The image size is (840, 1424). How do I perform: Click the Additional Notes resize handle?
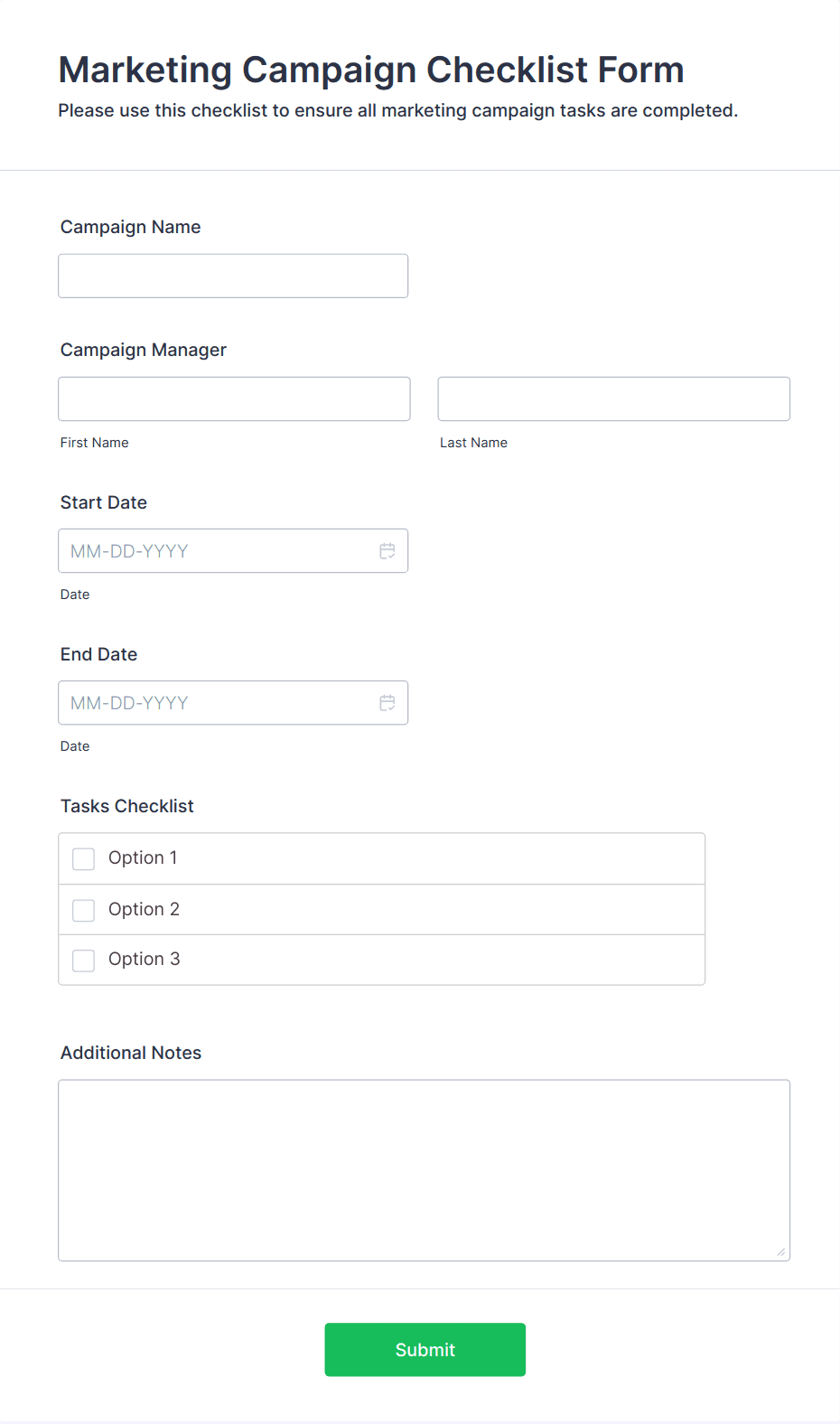(x=780, y=1251)
